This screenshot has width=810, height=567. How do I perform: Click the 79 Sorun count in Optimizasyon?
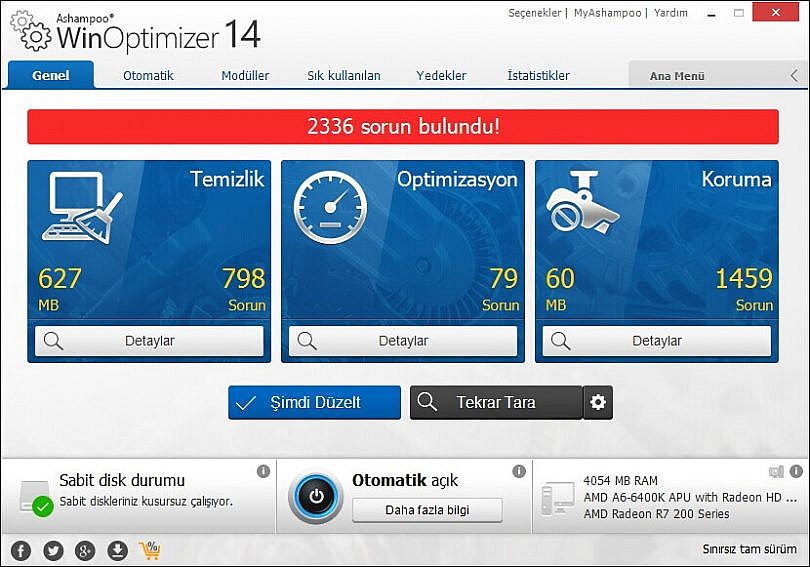501,288
